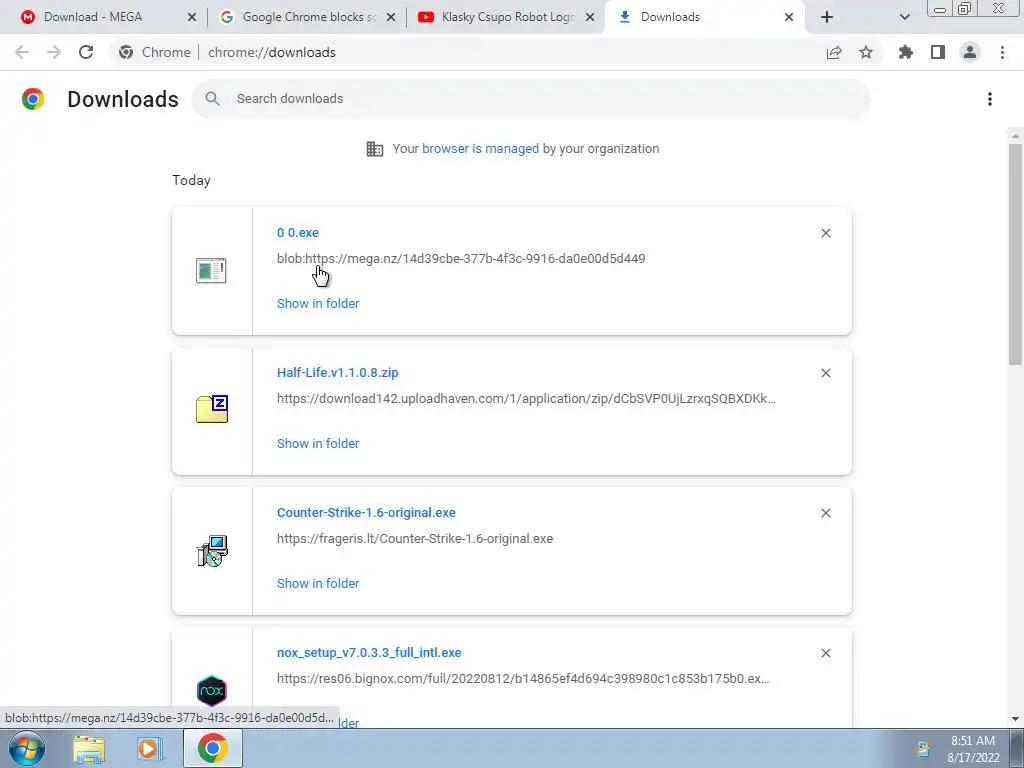Click the Chrome site info chip
The image size is (1024, 768).
(155, 52)
